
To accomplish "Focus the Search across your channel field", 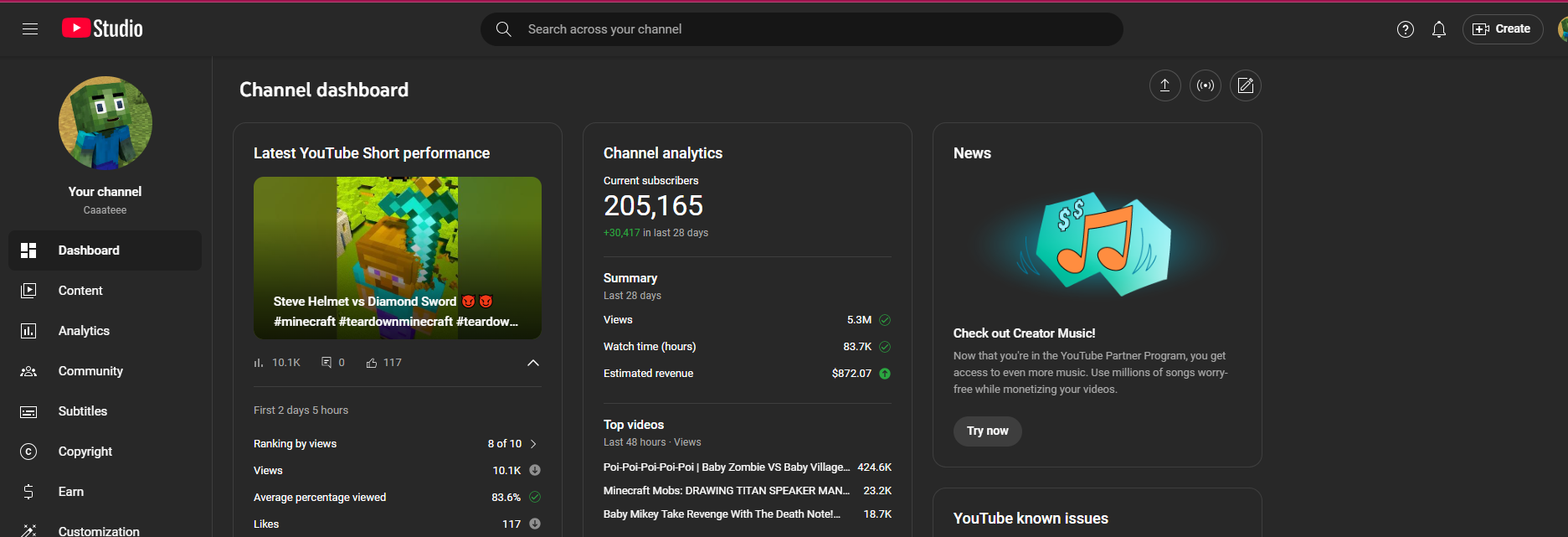I will (x=801, y=29).
